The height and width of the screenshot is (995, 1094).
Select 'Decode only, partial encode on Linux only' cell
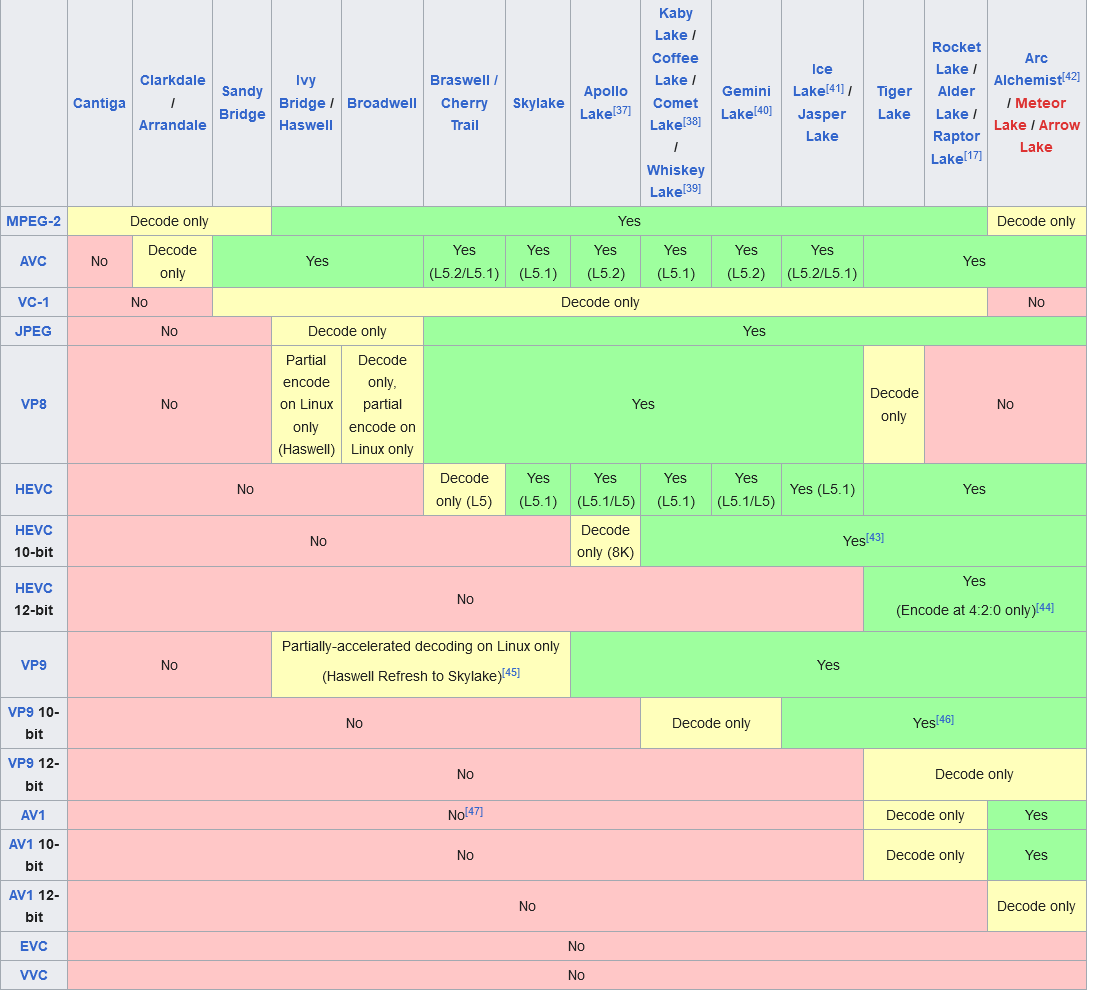click(x=382, y=405)
